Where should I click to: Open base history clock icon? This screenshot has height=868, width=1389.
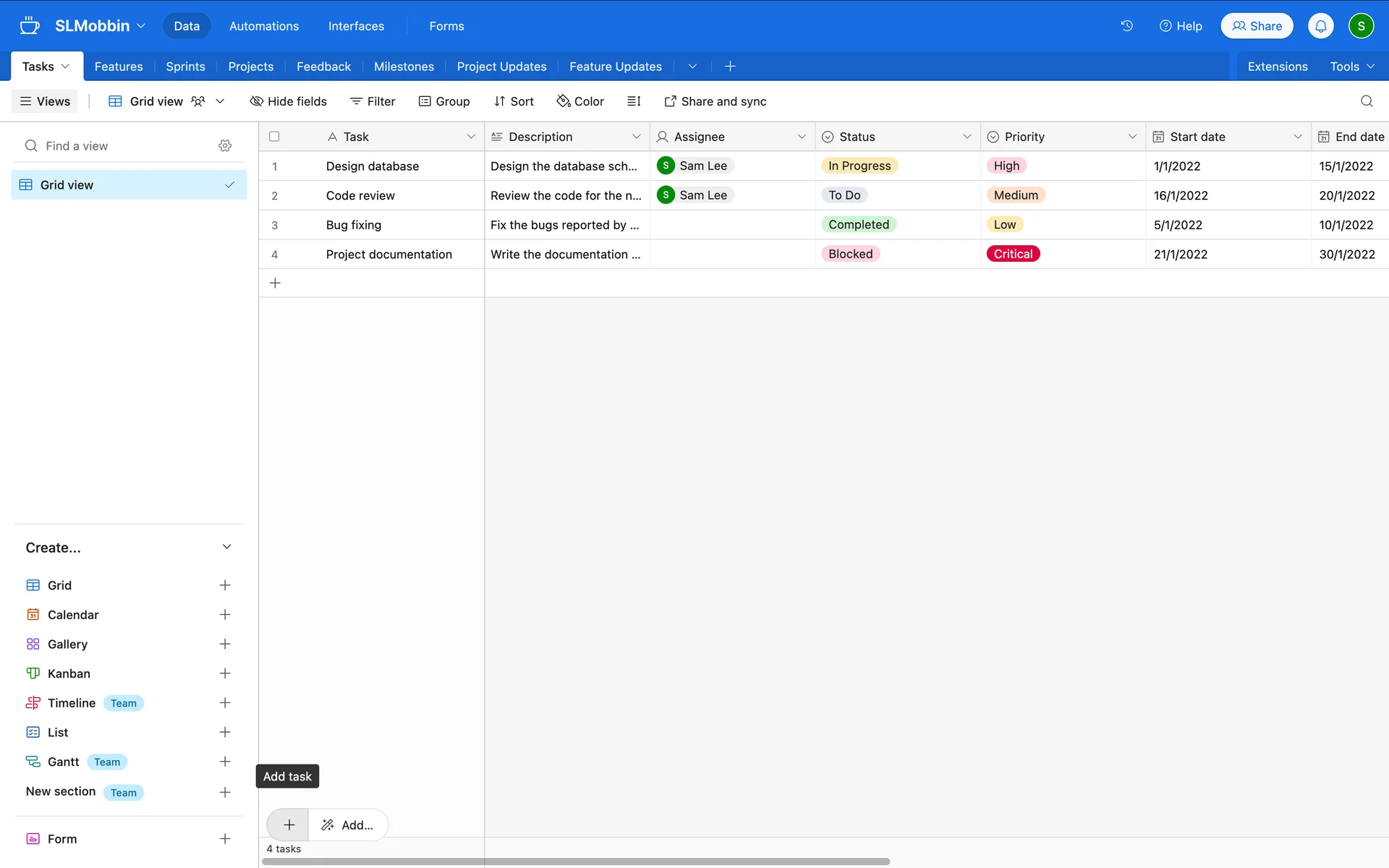[1126, 26]
